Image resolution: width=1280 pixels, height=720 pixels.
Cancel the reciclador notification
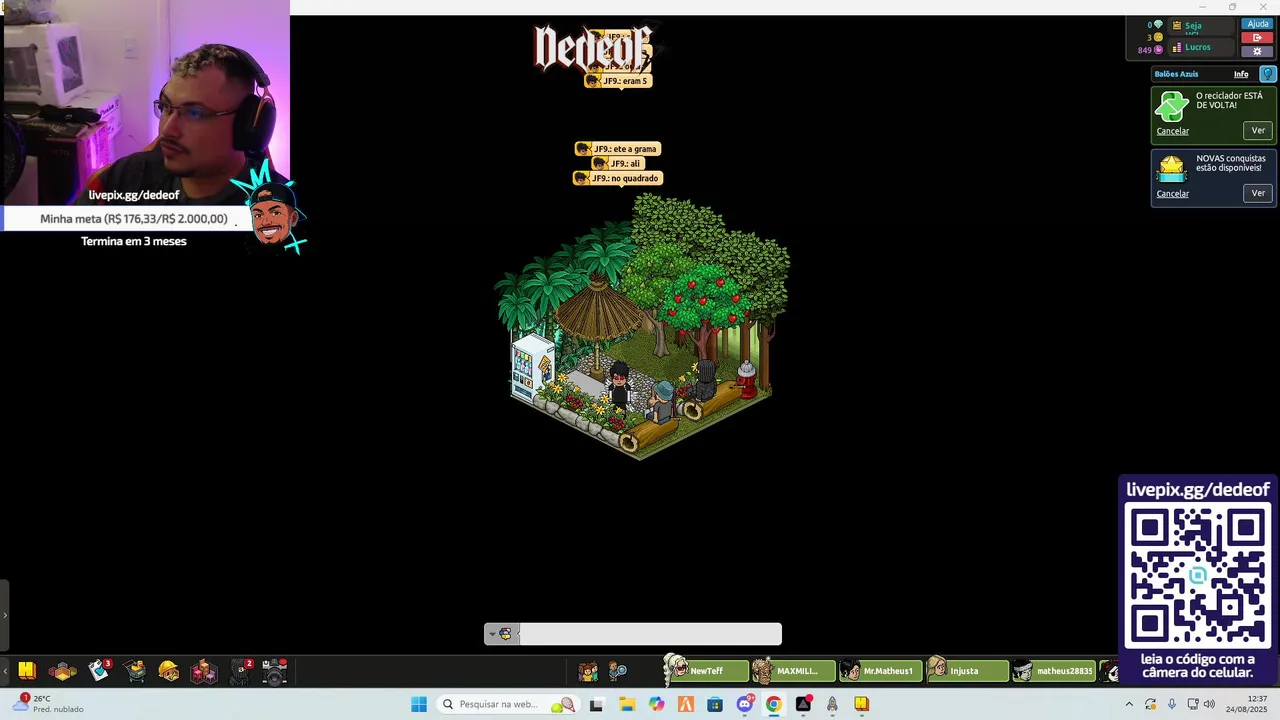[x=1172, y=131]
